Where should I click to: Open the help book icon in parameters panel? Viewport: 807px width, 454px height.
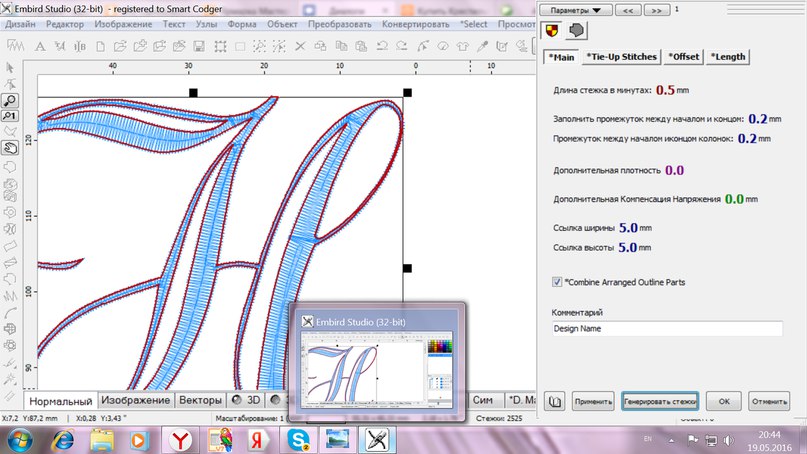point(553,402)
